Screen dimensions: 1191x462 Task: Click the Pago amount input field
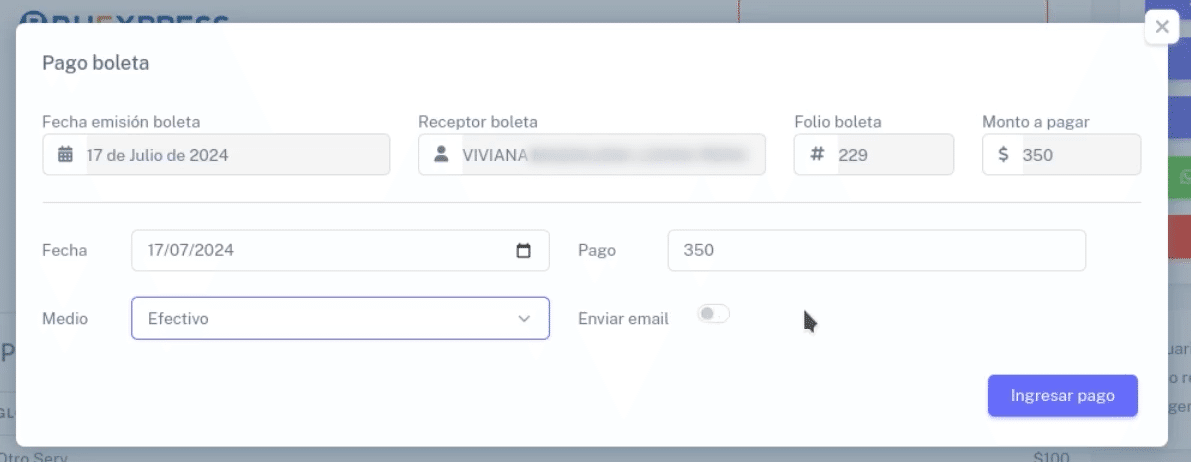click(877, 250)
